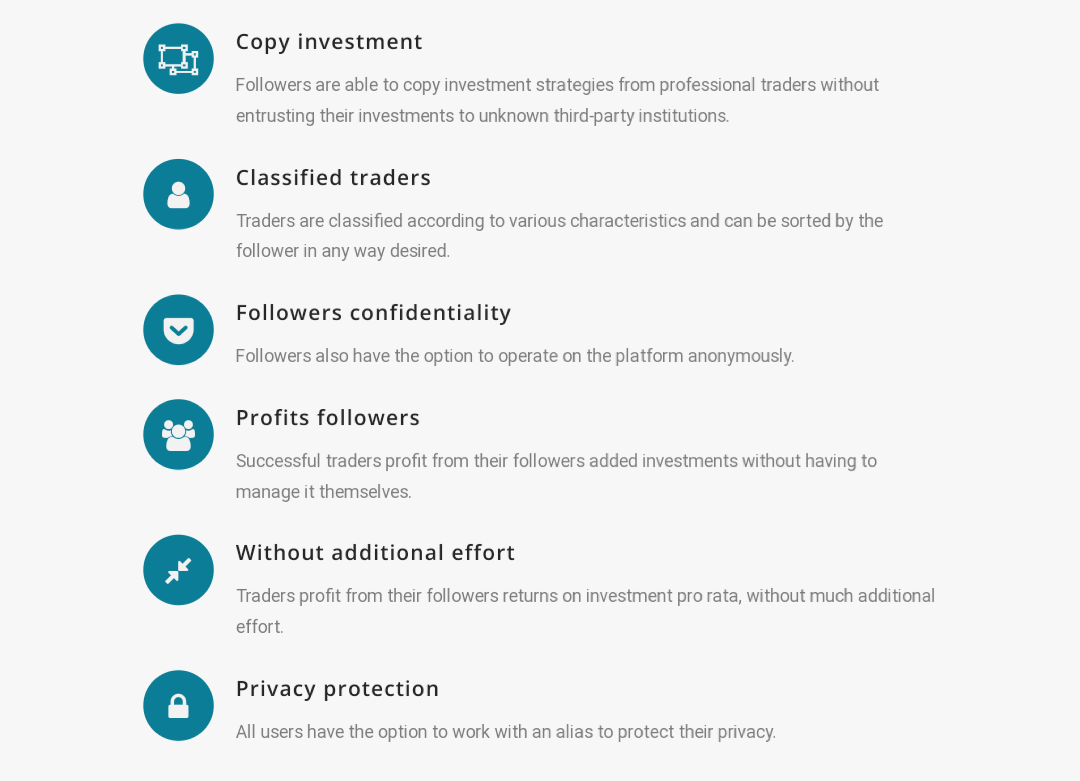Image resolution: width=1080 pixels, height=781 pixels.
Task: Click the Copy investment frame icon
Action: tap(178, 59)
